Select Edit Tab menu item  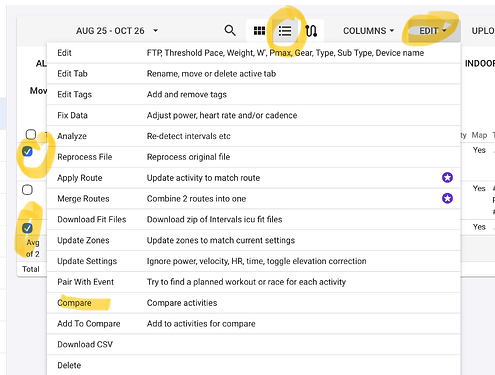pos(254,74)
